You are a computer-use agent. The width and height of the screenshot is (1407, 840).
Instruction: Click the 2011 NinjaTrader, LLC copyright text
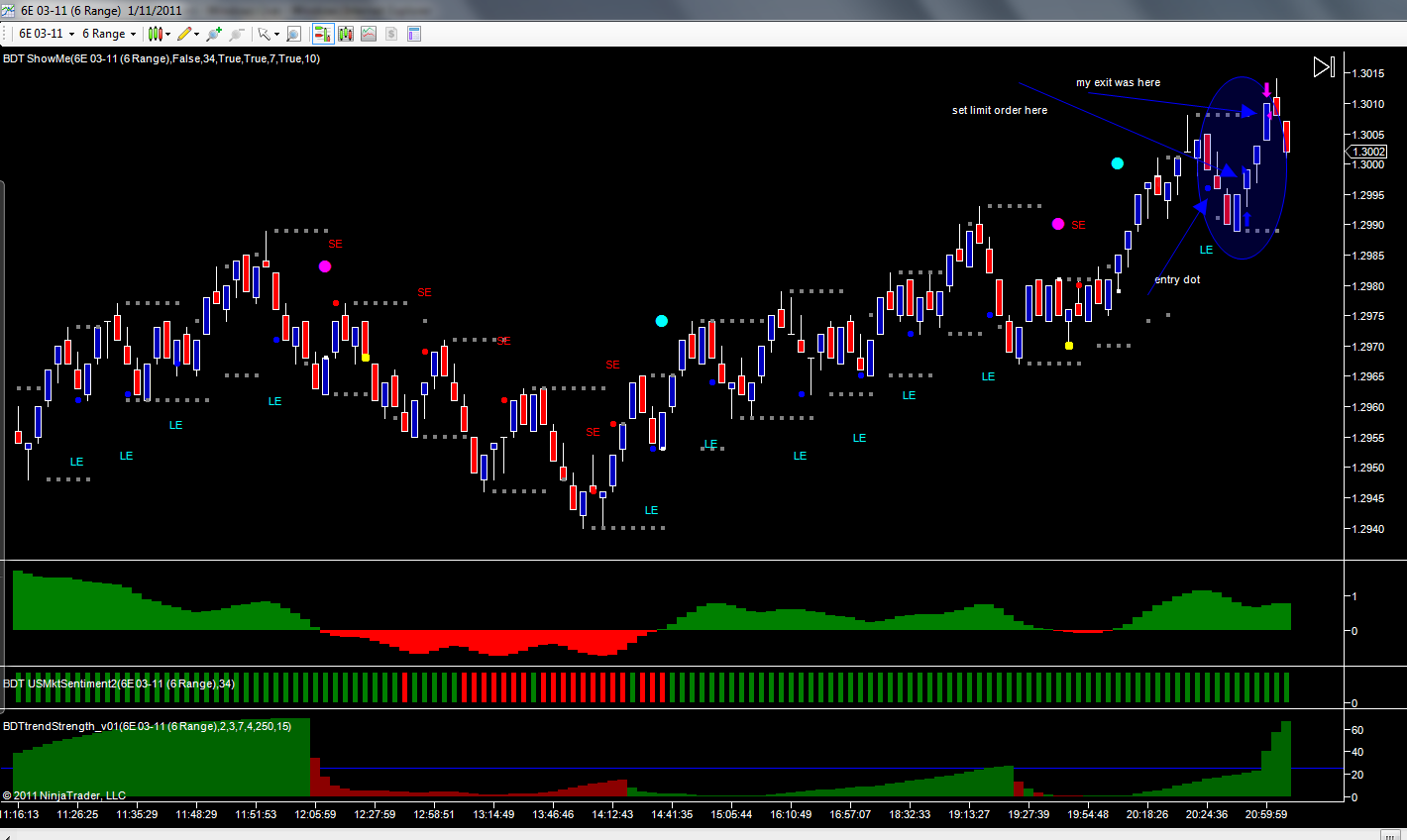(x=64, y=795)
